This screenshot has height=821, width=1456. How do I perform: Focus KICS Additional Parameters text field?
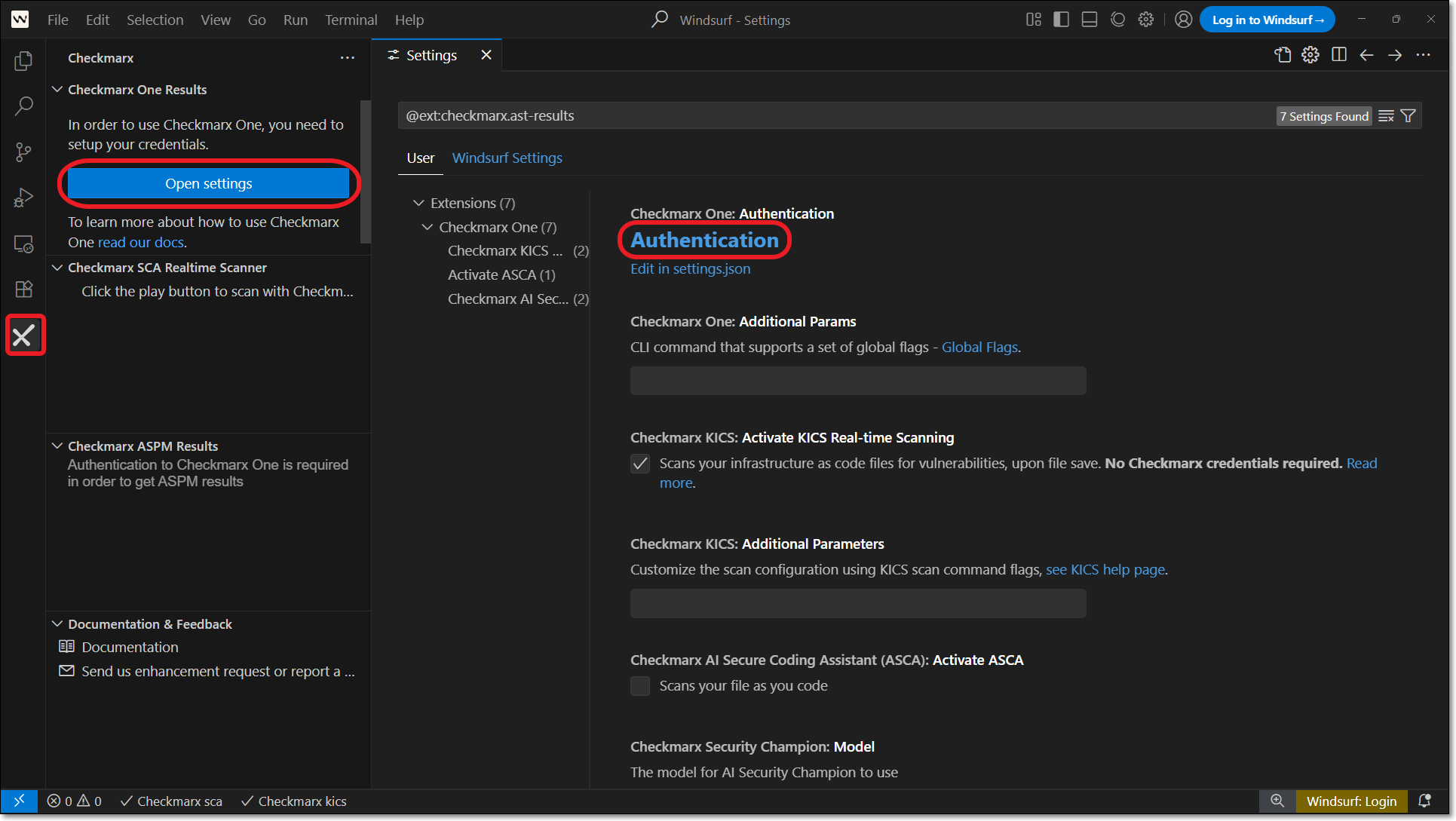(858, 604)
